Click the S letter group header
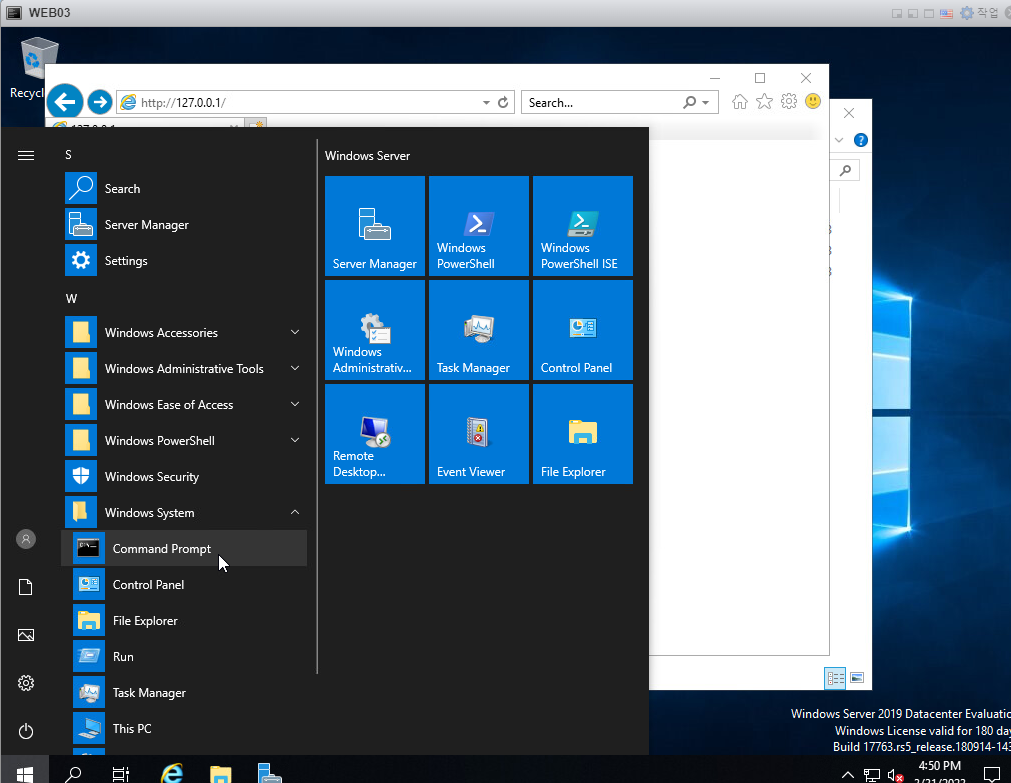 click(x=68, y=155)
